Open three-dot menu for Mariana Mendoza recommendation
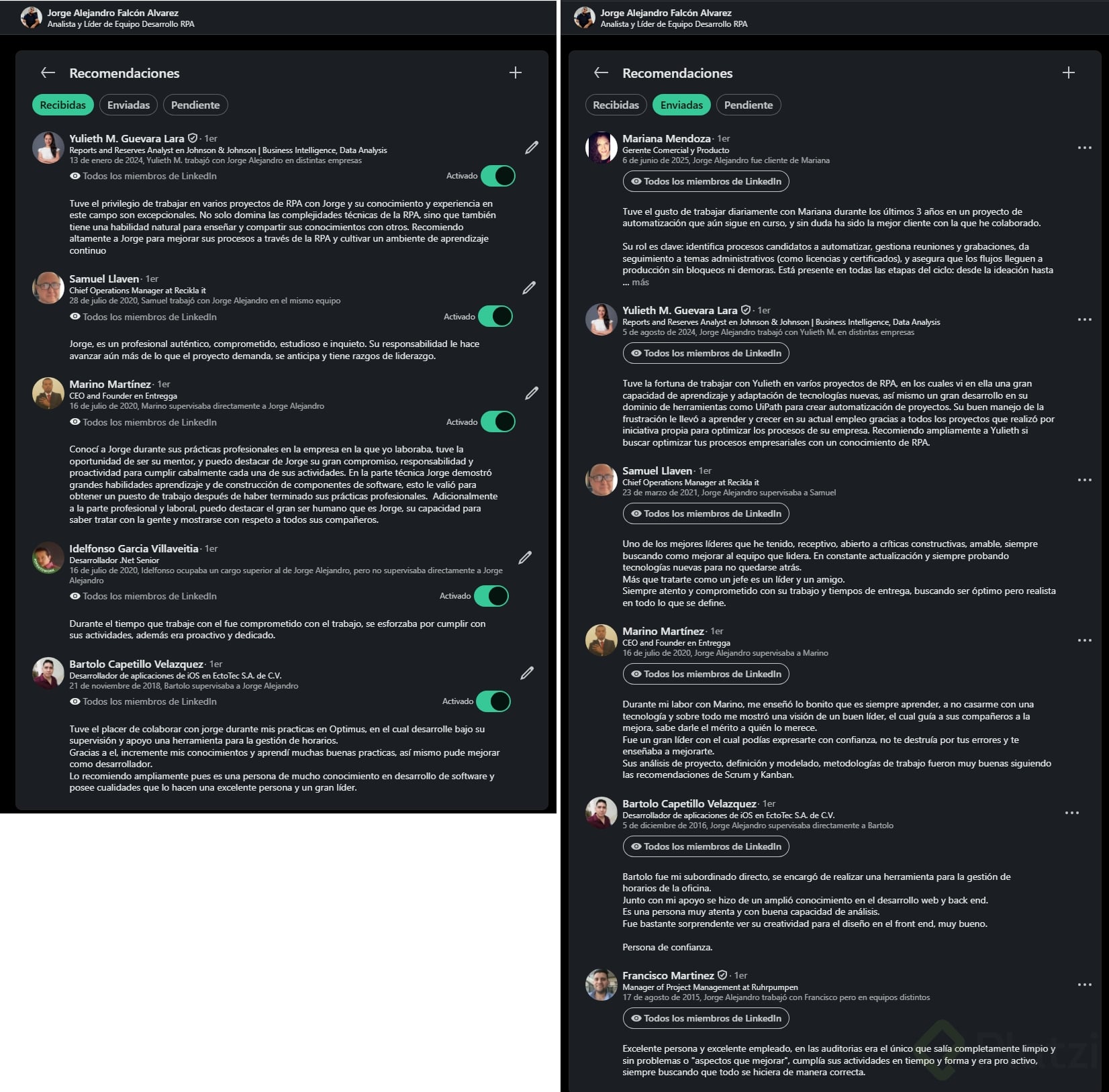1109x1092 pixels. point(1085,148)
